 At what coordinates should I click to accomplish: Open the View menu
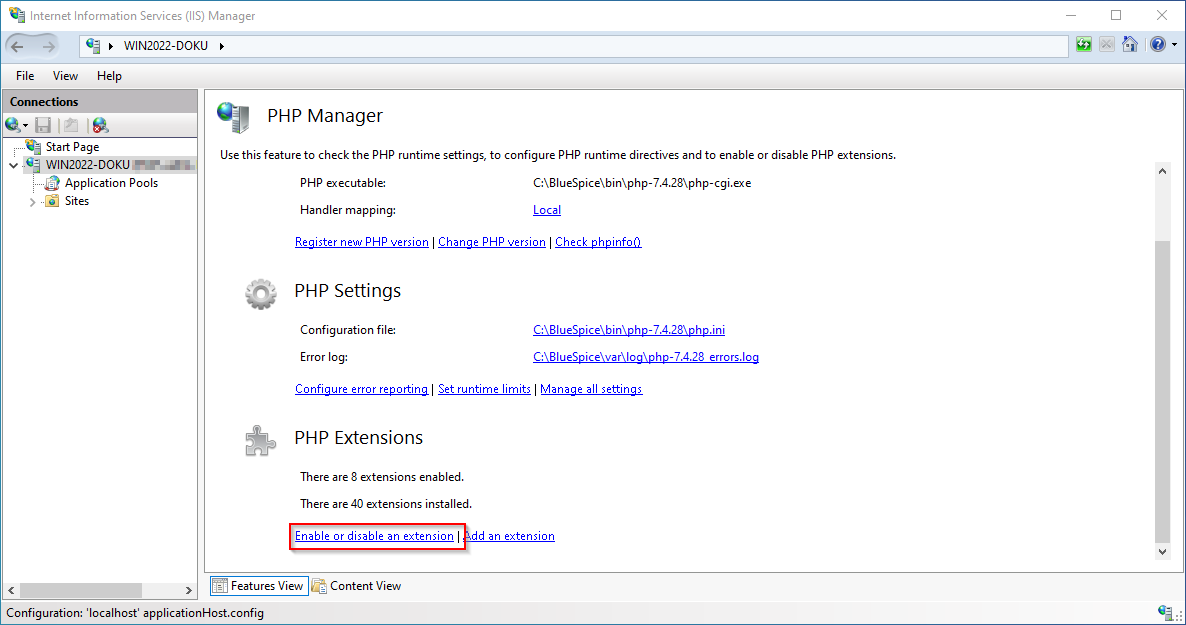65,76
